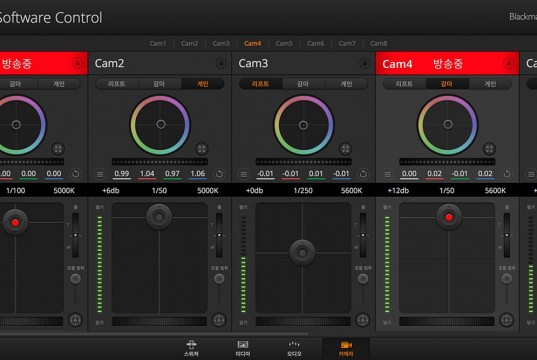Click the Cam3 master wheel slider
This screenshot has width=537, height=360.
(303, 162)
